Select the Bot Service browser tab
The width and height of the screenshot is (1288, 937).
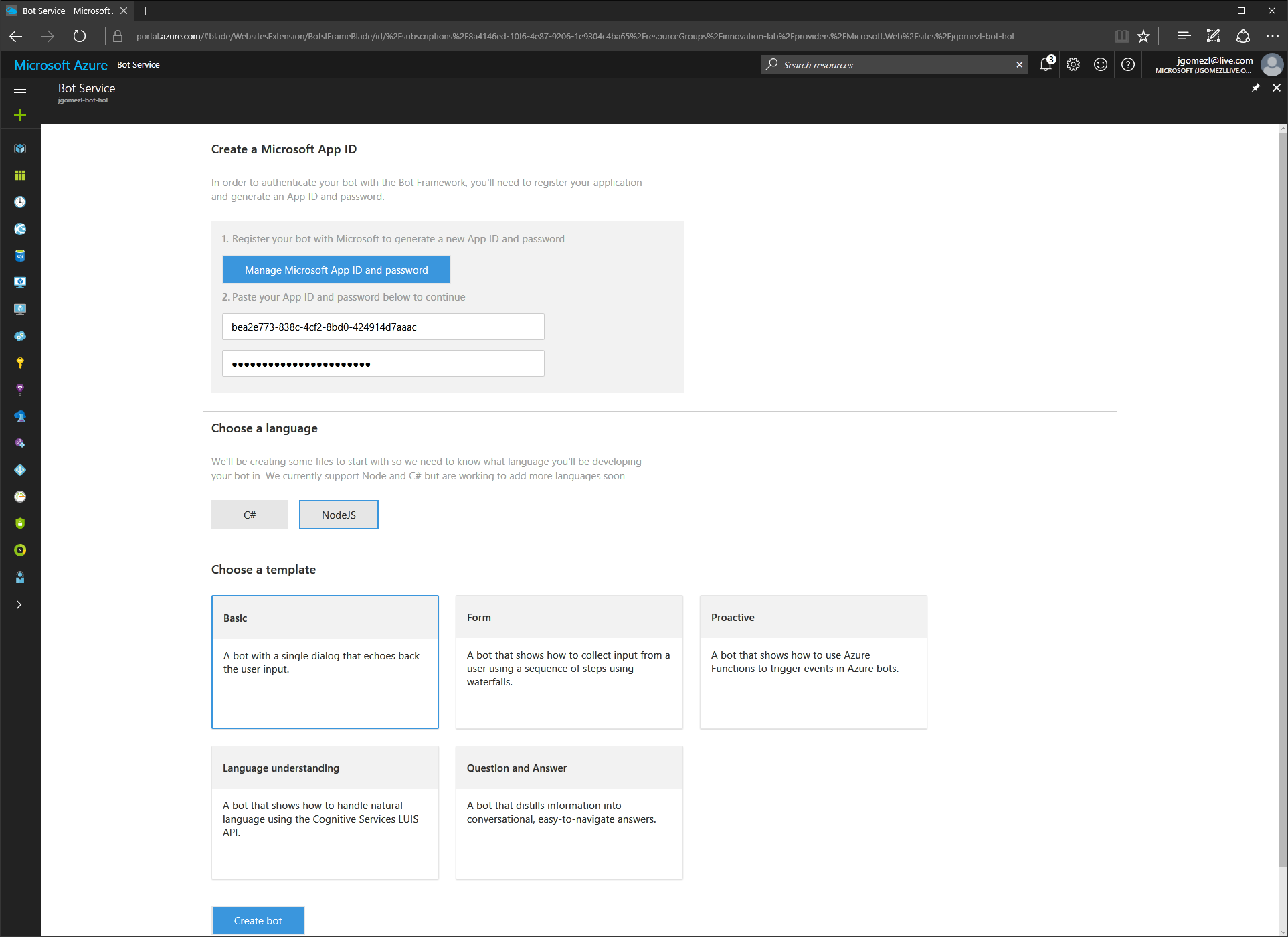(67, 11)
